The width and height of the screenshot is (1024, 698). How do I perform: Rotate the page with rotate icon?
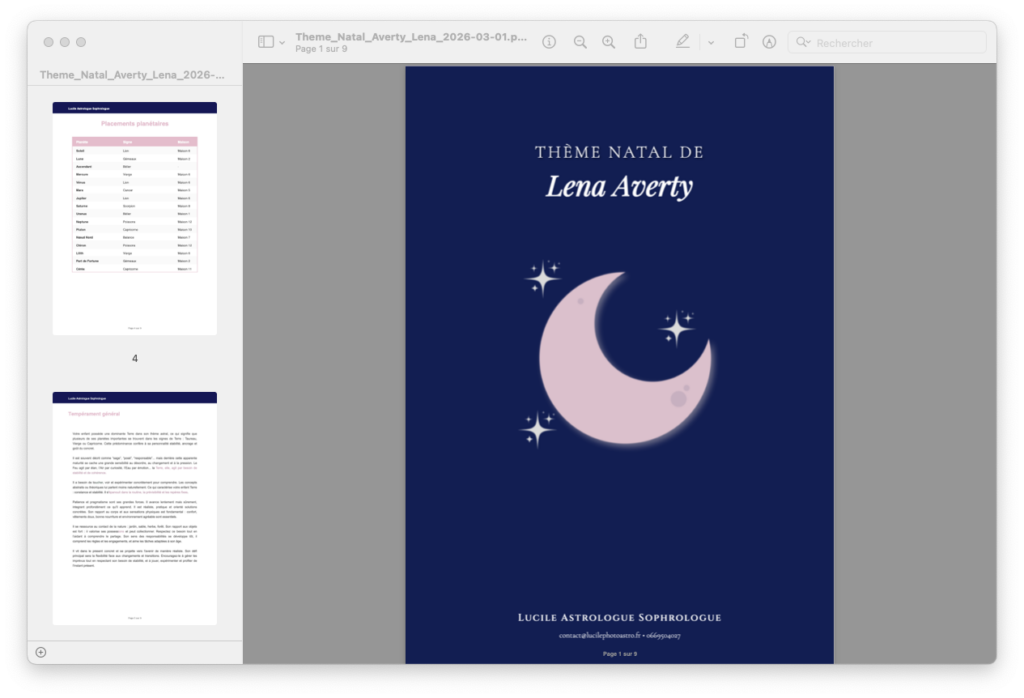coord(741,42)
